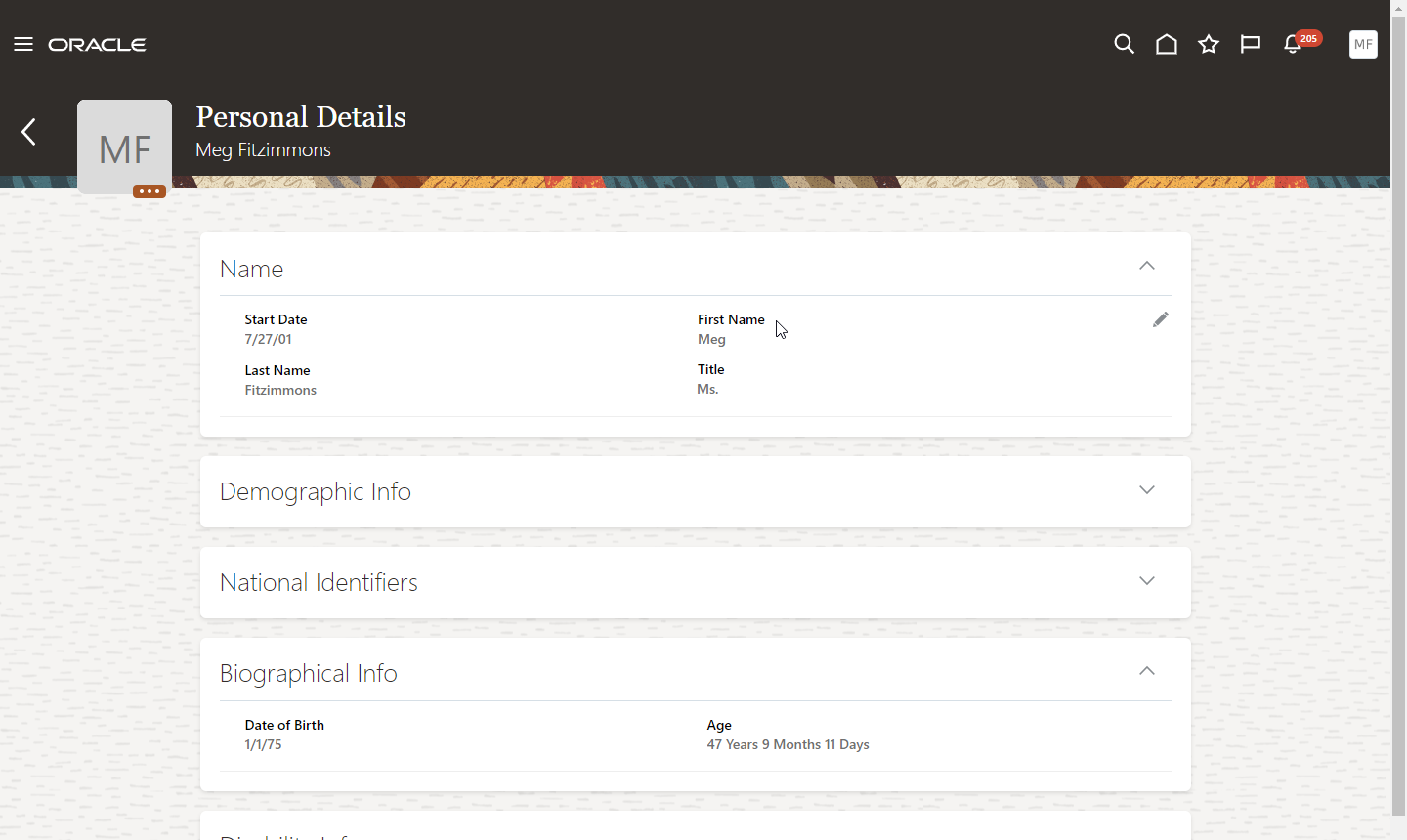Open notifications bell with 205 badge
The image size is (1407, 840).
[1294, 44]
